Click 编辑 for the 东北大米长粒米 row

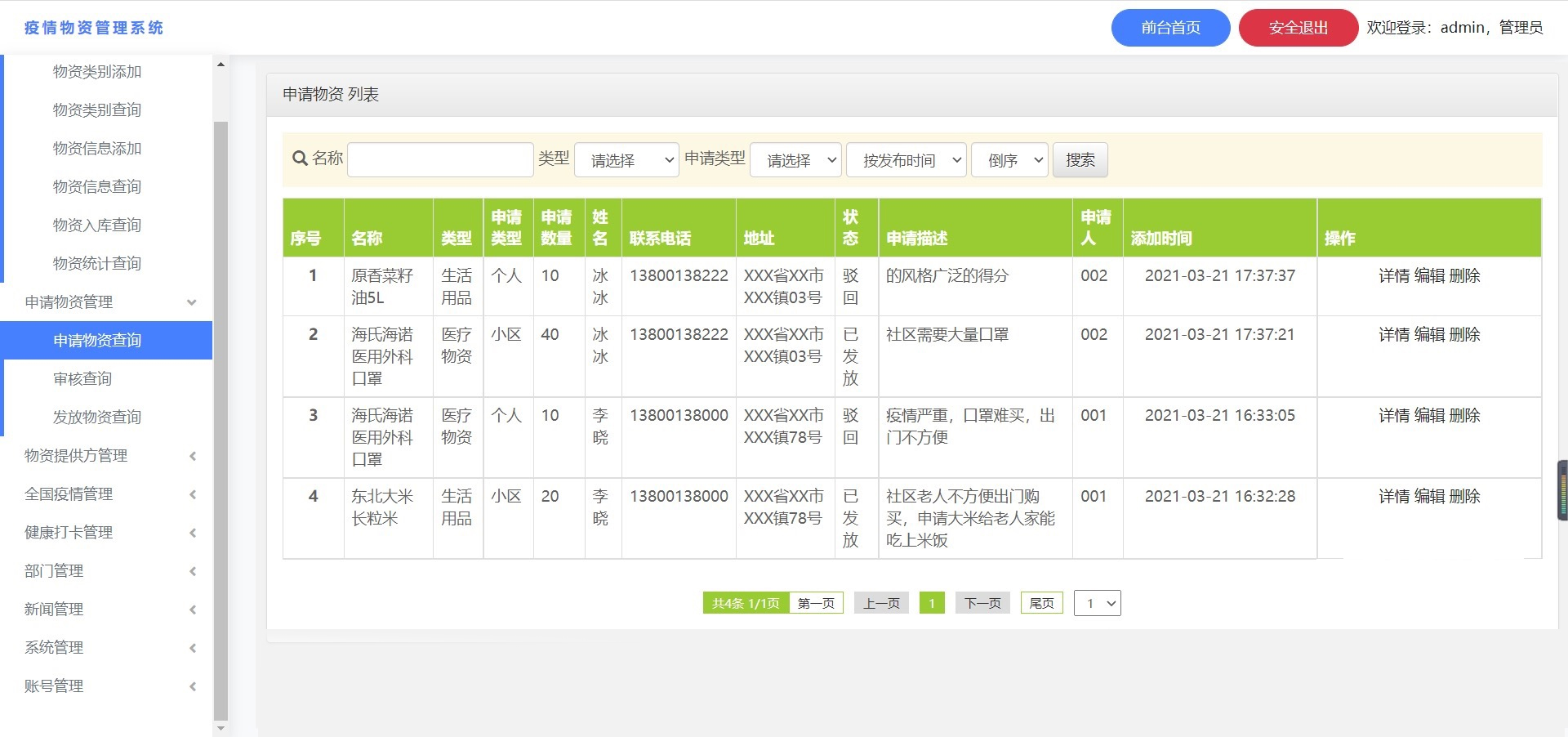pyautogui.click(x=1429, y=497)
